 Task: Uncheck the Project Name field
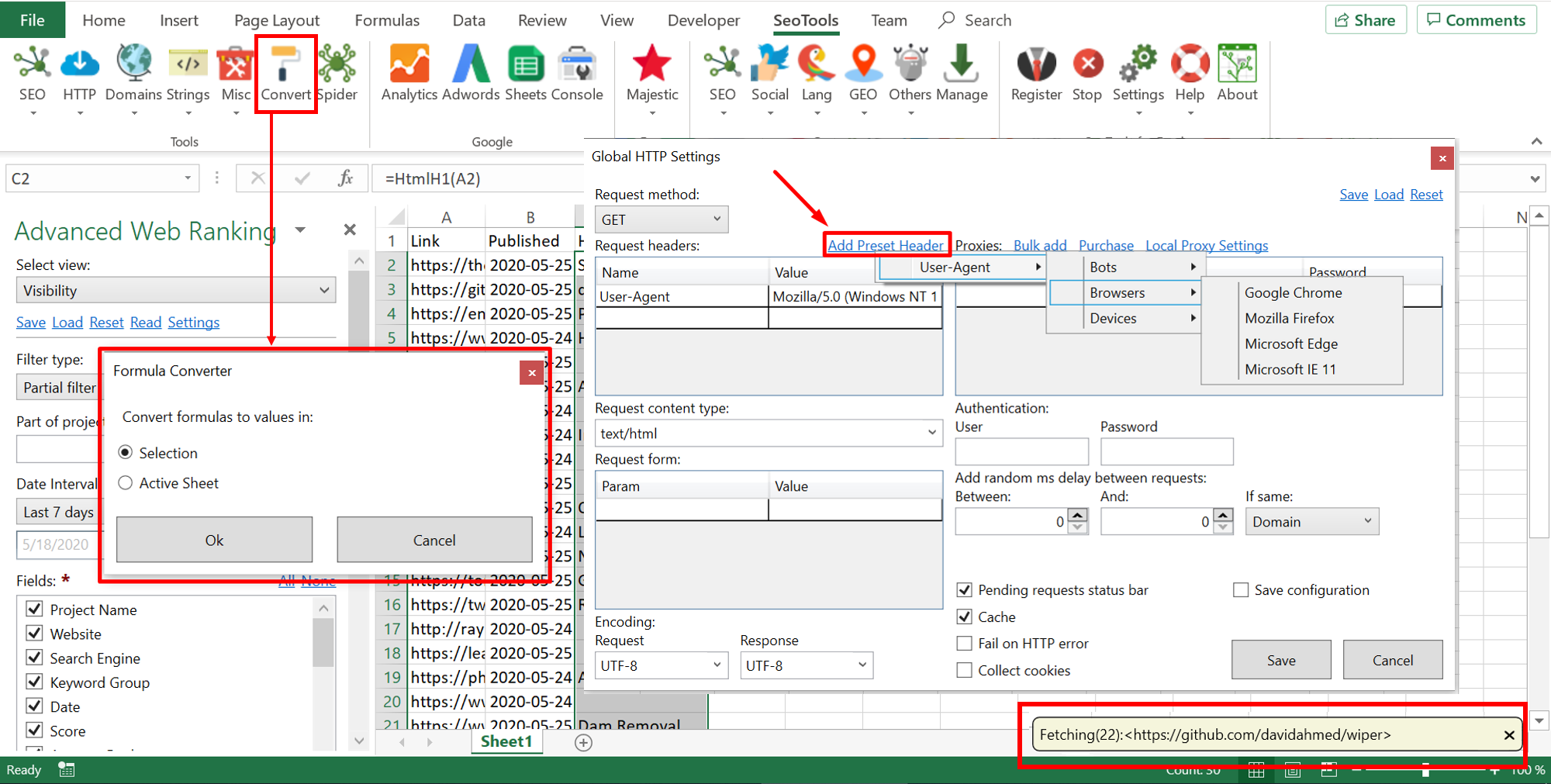(34, 609)
